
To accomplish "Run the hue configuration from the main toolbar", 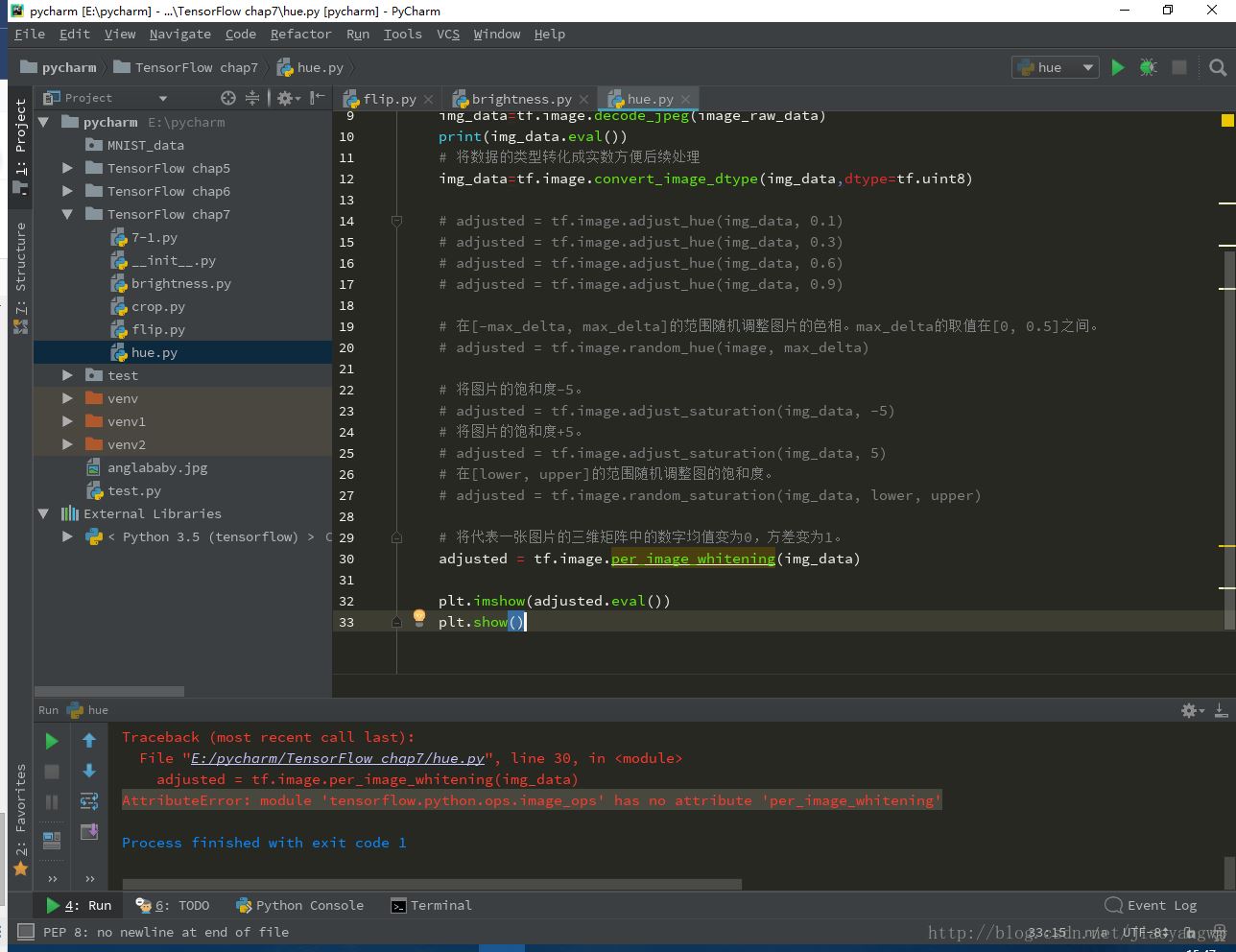I will point(1118,67).
